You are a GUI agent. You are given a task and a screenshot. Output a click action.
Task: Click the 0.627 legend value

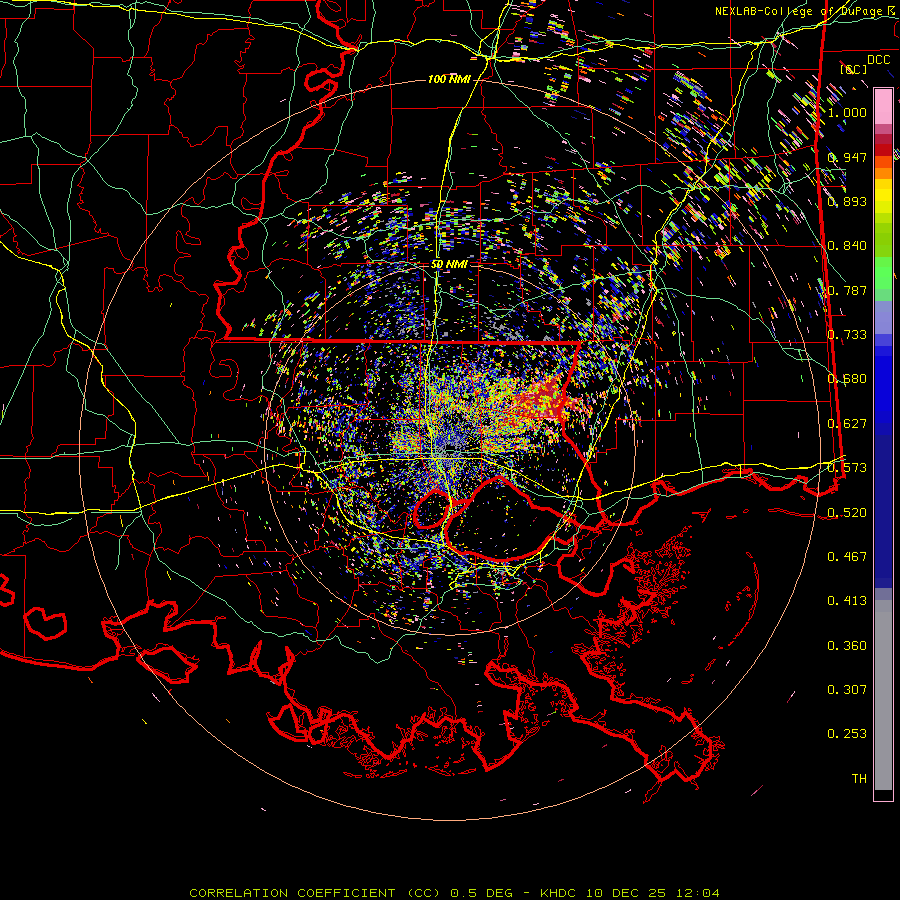click(x=847, y=424)
